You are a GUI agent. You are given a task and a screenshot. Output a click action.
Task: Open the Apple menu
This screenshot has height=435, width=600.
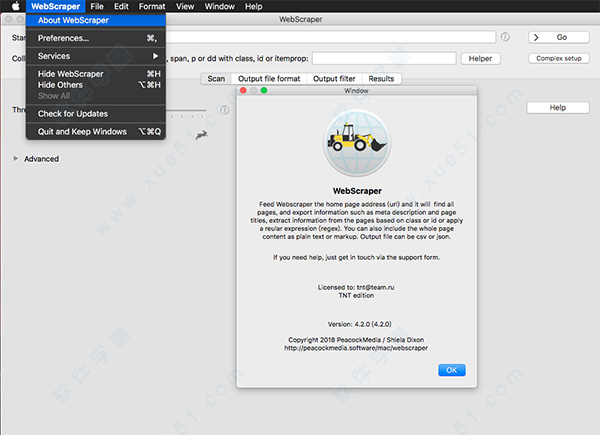16,6
